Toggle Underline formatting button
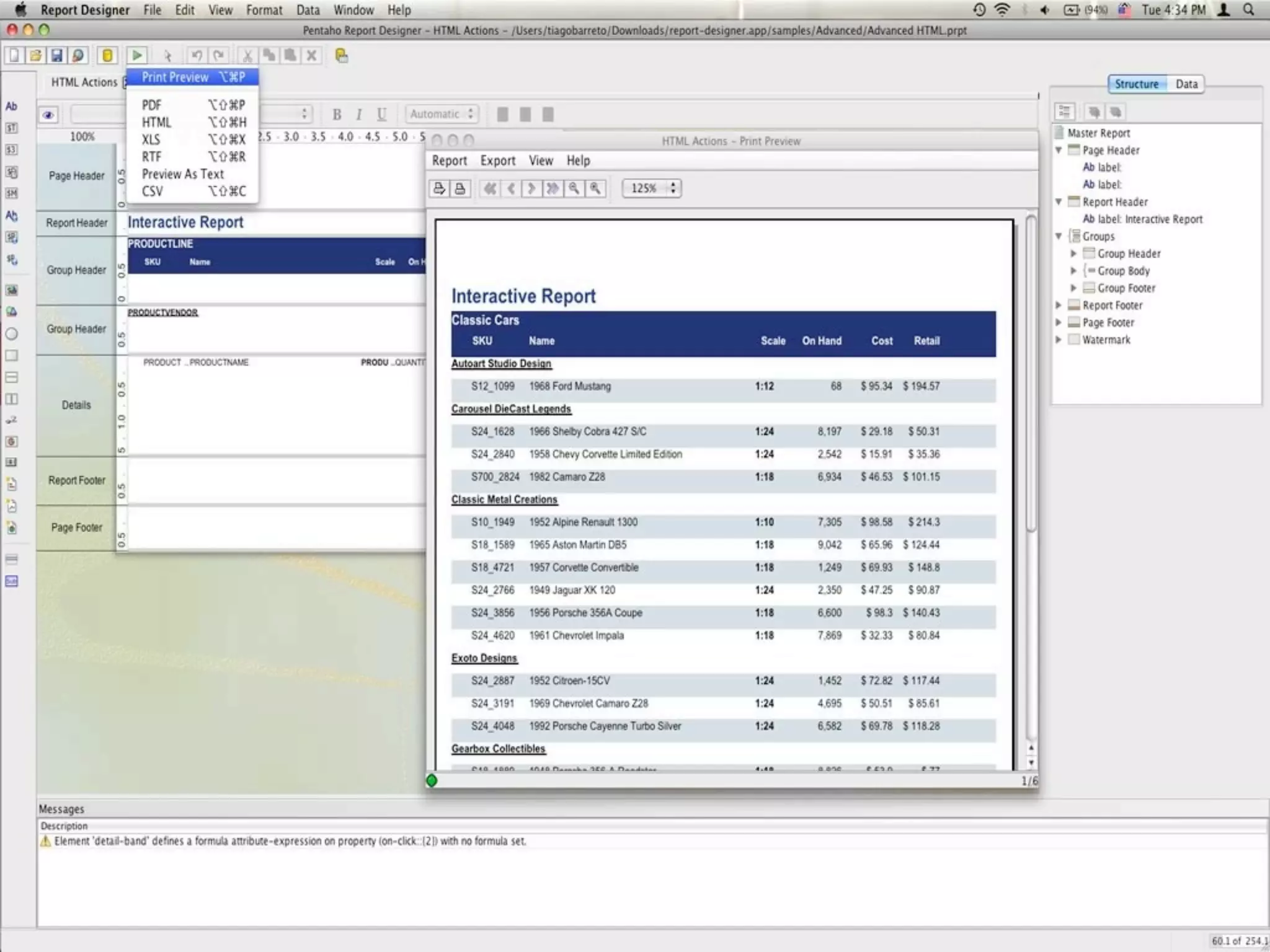Screen dimensions: 1270x952 (381, 115)
